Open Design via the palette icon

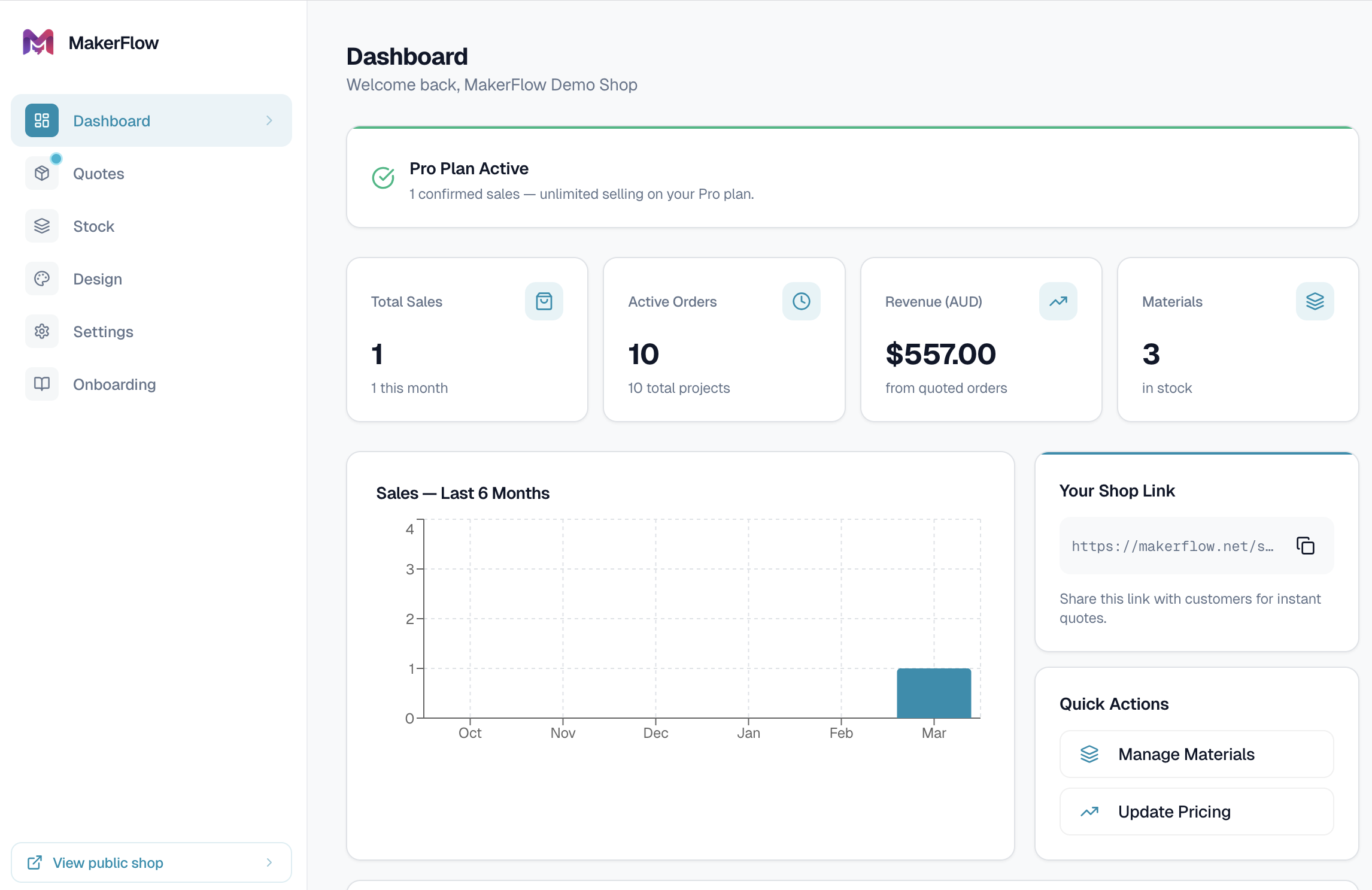[x=41, y=278]
